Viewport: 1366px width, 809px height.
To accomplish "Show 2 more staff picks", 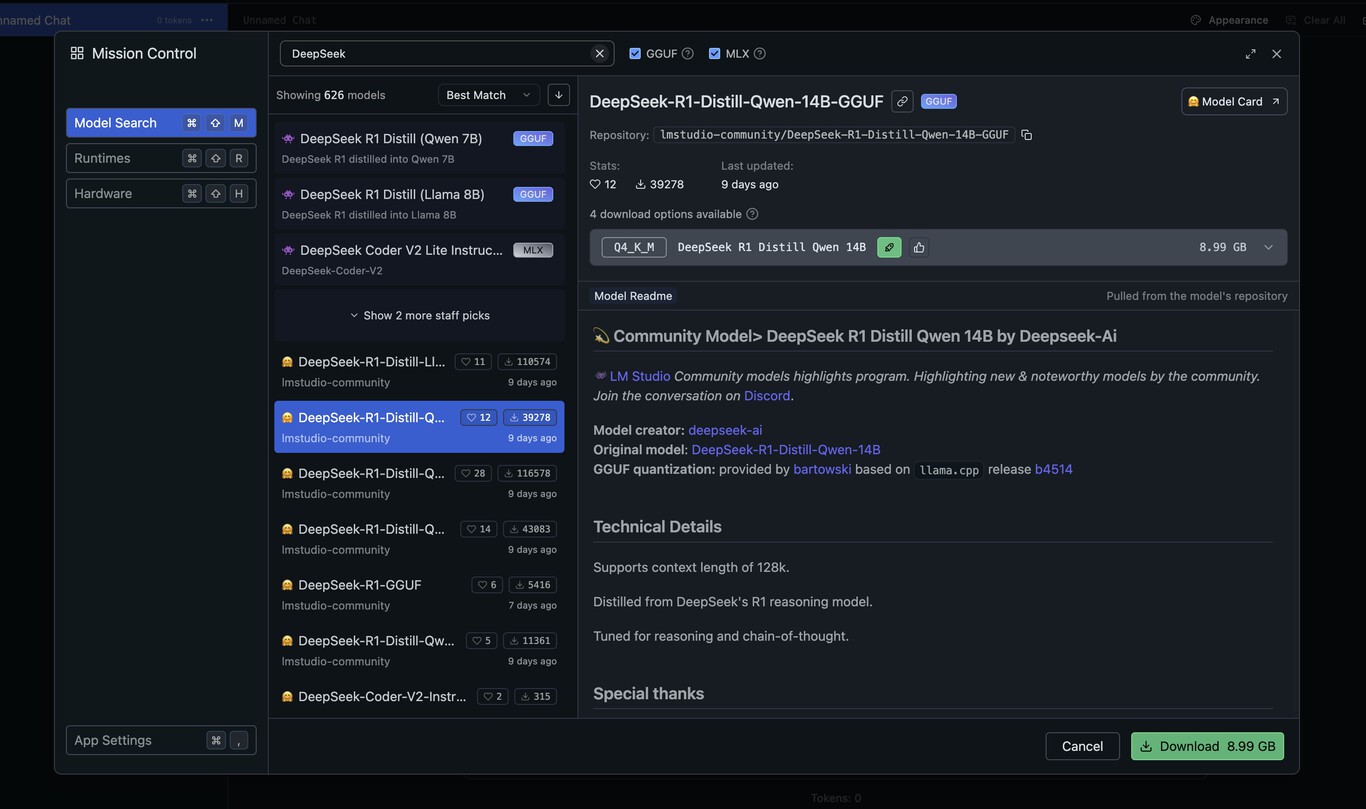I will click(x=420, y=314).
